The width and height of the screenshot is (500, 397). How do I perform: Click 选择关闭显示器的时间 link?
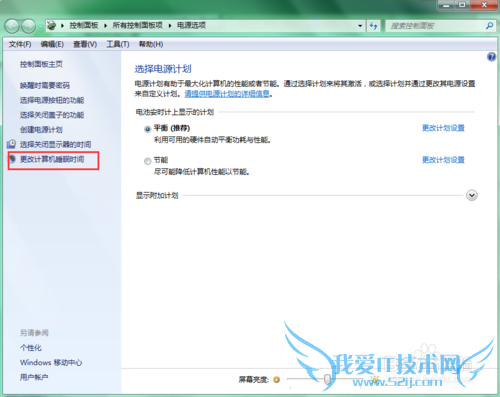coord(55,144)
